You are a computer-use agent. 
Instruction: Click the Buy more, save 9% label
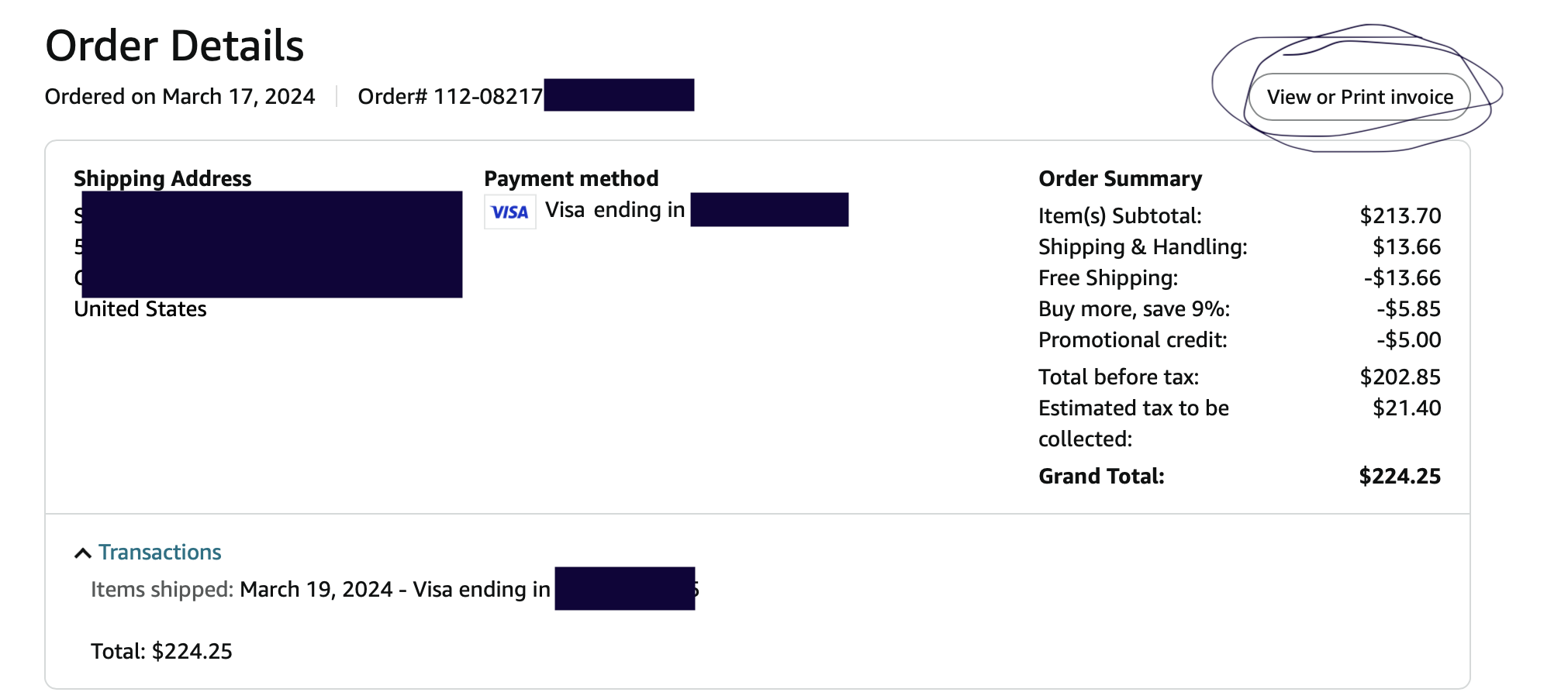[x=1135, y=308]
